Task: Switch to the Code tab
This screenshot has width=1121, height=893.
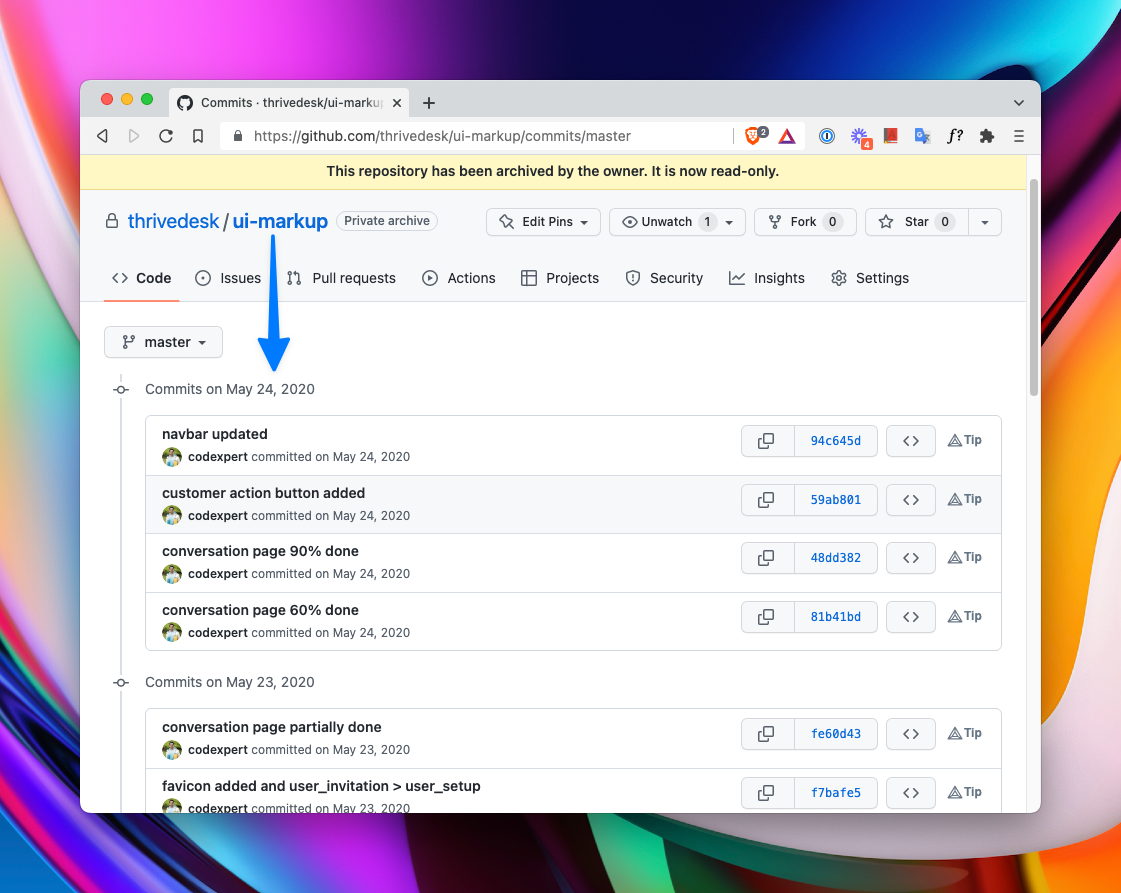Action: click(x=142, y=278)
